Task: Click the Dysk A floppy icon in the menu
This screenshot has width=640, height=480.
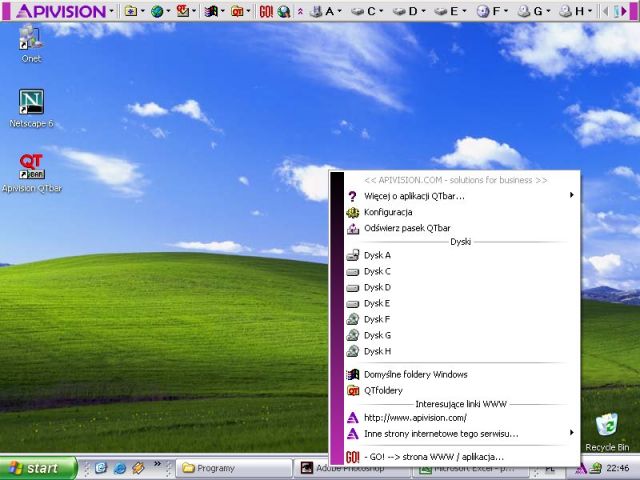Action: 353,256
